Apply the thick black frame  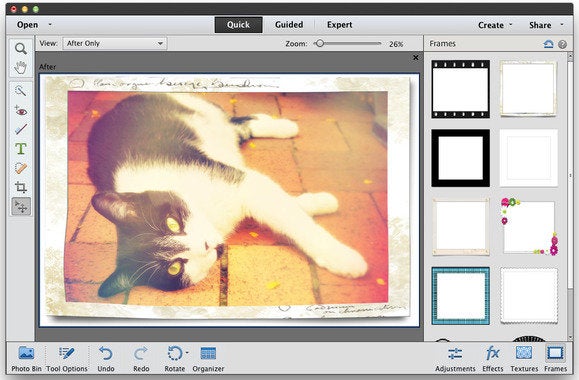(x=460, y=158)
